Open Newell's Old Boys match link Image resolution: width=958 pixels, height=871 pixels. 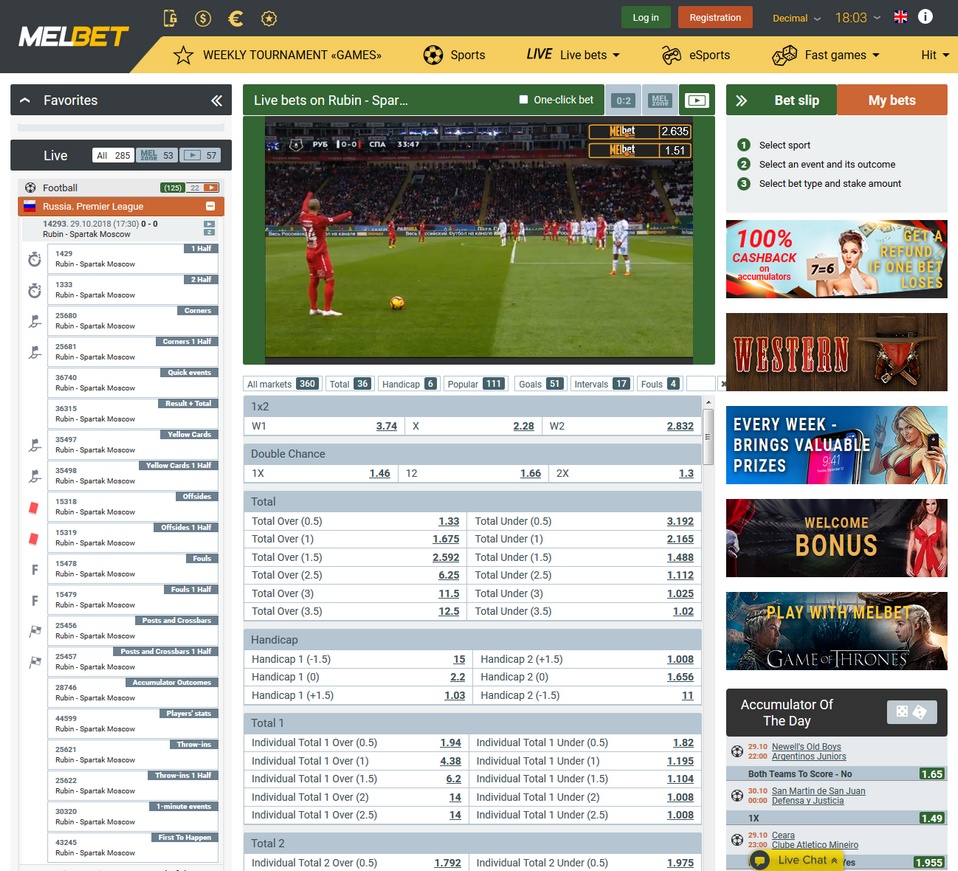coord(806,746)
